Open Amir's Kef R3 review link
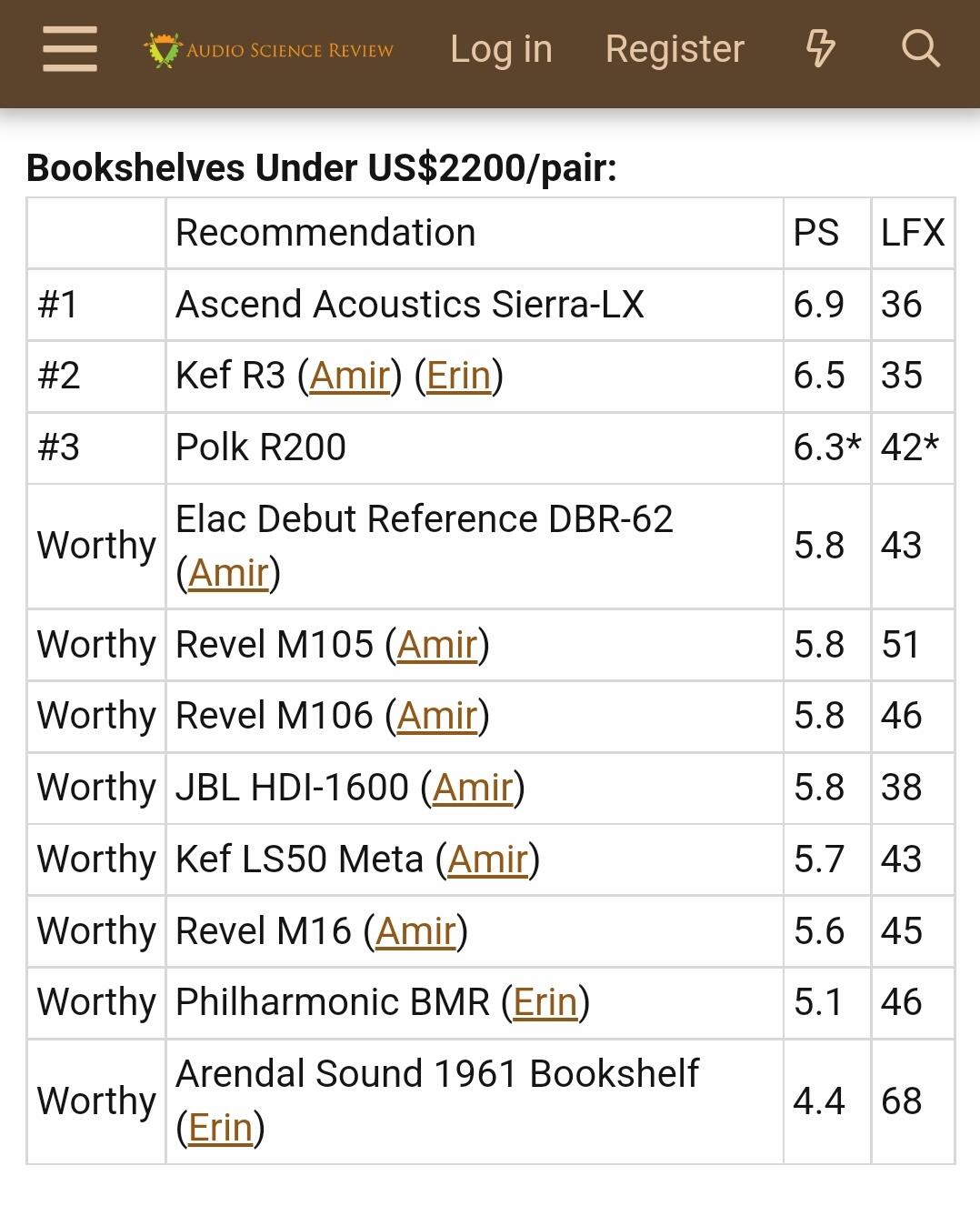 (x=350, y=376)
